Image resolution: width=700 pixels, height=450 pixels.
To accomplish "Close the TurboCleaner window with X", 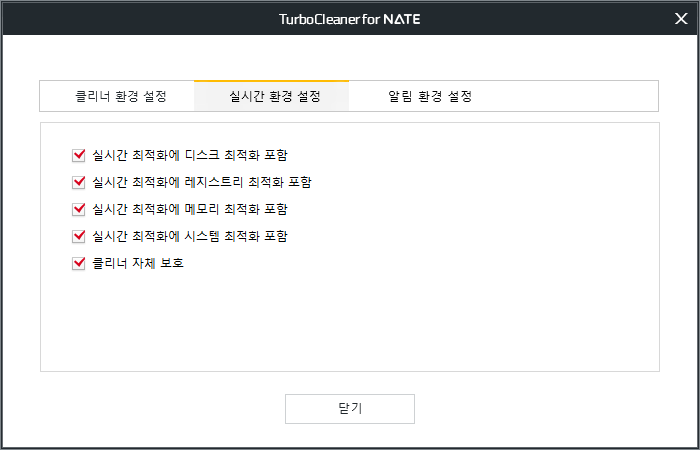I will 681,19.
